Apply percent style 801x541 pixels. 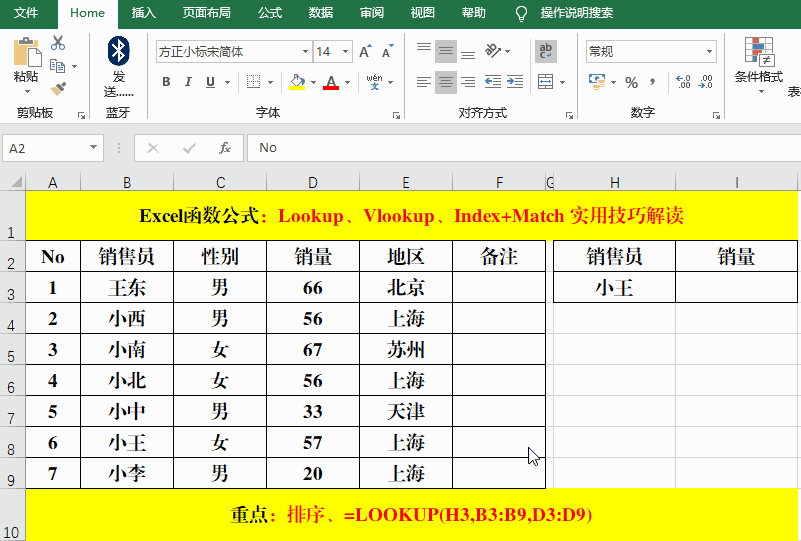tap(631, 82)
